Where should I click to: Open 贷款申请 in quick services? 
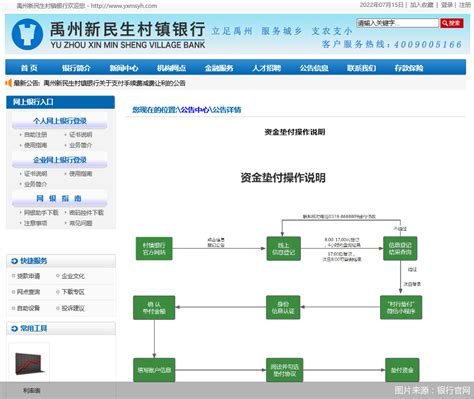tap(28, 276)
